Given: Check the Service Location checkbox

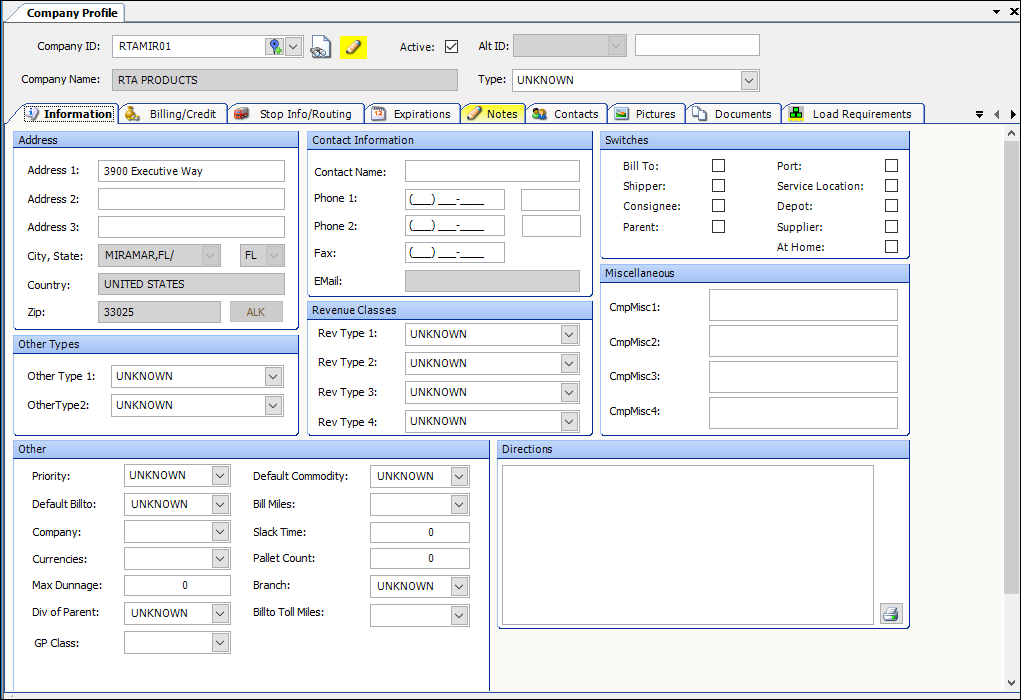Looking at the screenshot, I should 891,186.
